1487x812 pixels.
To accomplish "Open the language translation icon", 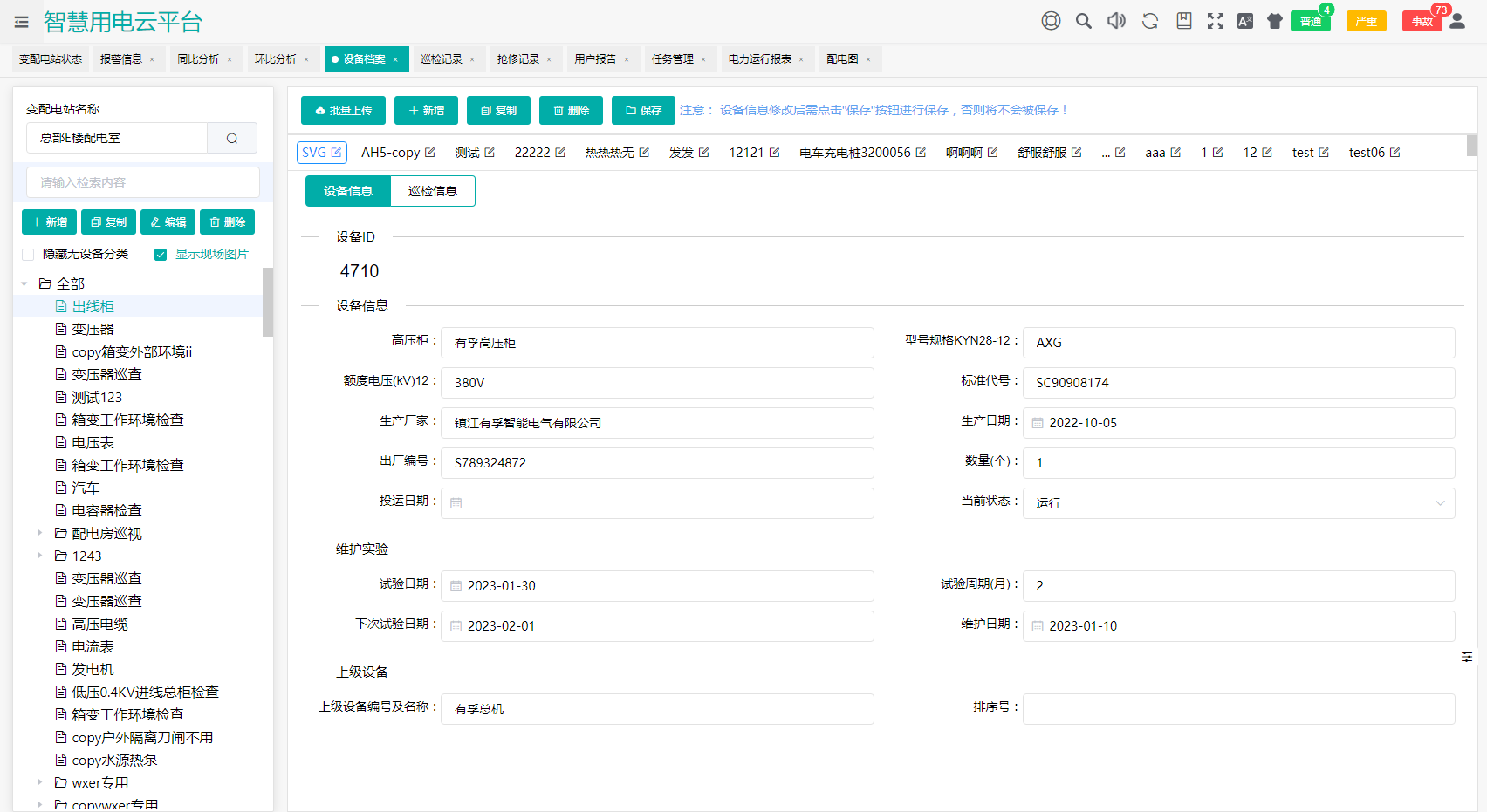I will pos(1245,21).
